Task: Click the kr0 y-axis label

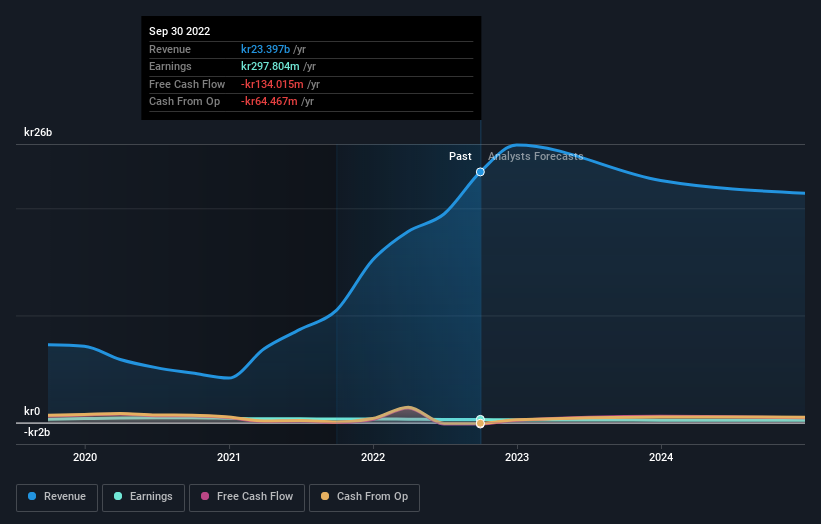Action: (32, 411)
